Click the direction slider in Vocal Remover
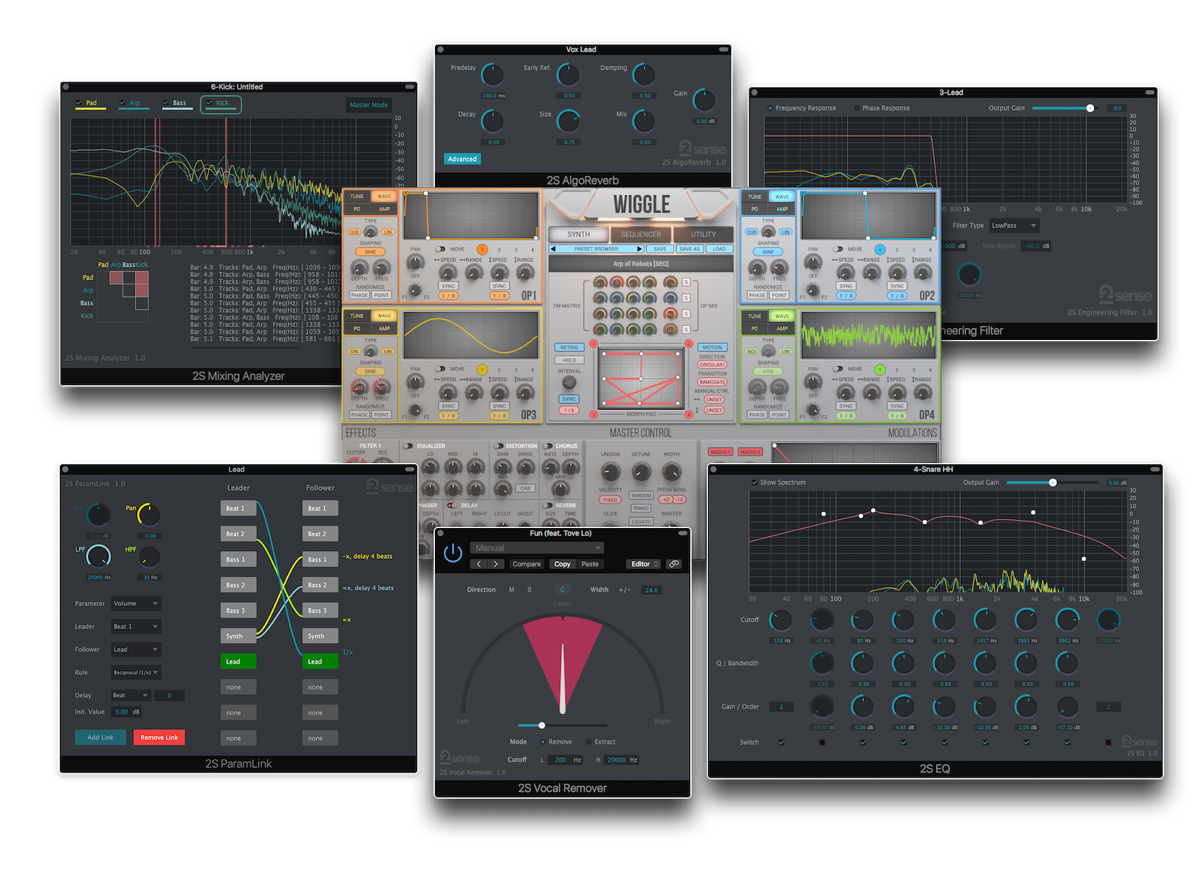The image size is (1200, 869). (x=562, y=725)
